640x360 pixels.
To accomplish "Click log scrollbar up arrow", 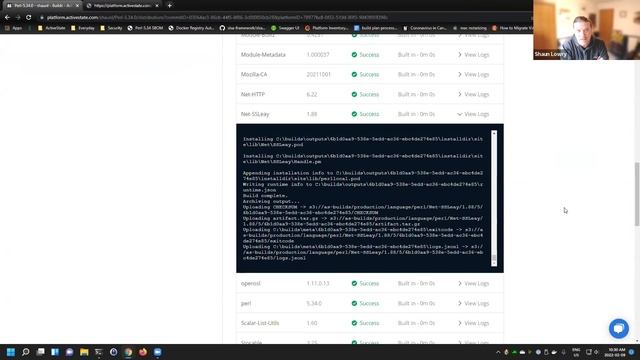I will click(494, 133).
